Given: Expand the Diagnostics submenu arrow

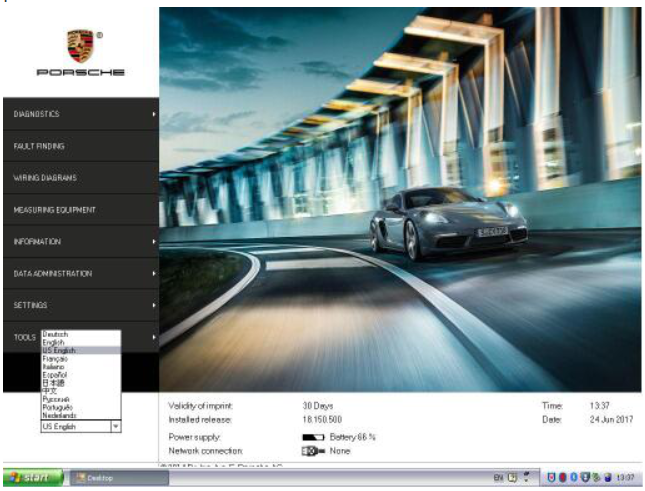Looking at the screenshot, I should coord(153,114).
